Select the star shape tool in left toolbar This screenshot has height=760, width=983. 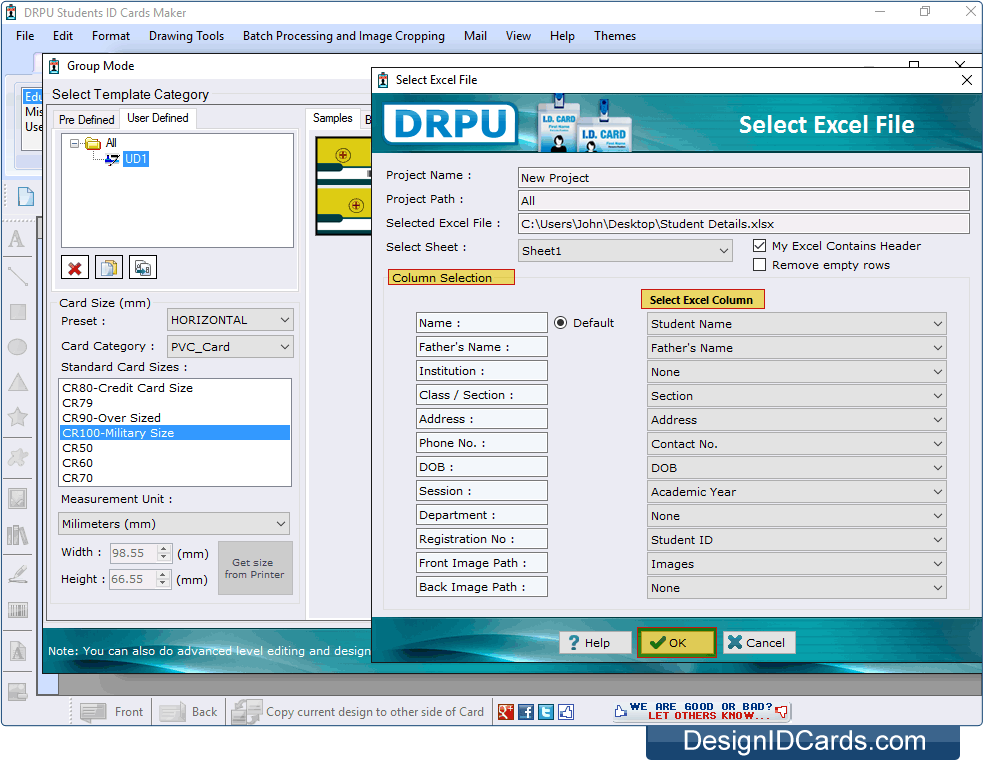(x=17, y=416)
